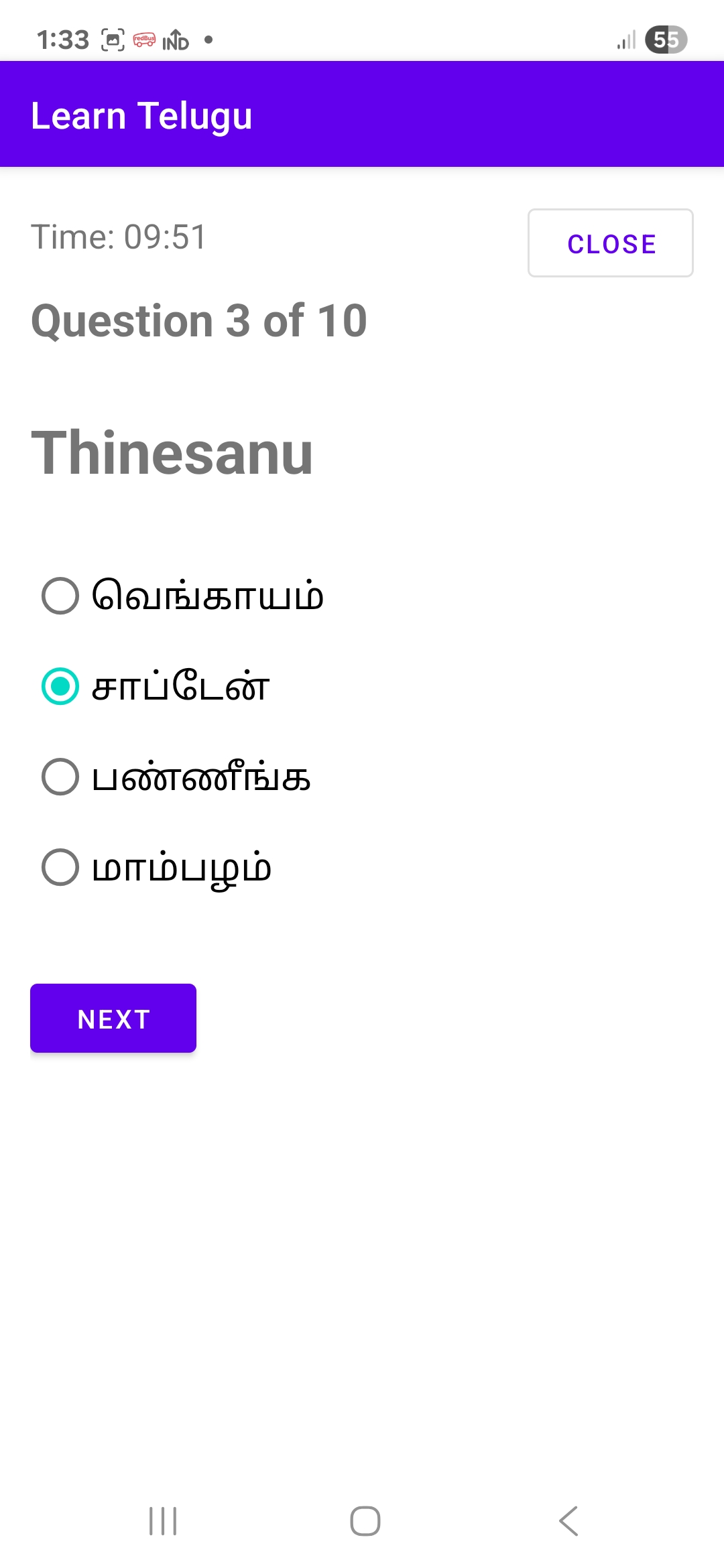The image size is (724, 1568).
Task: Select the சாப்டேன் radio option
Action: click(x=60, y=686)
